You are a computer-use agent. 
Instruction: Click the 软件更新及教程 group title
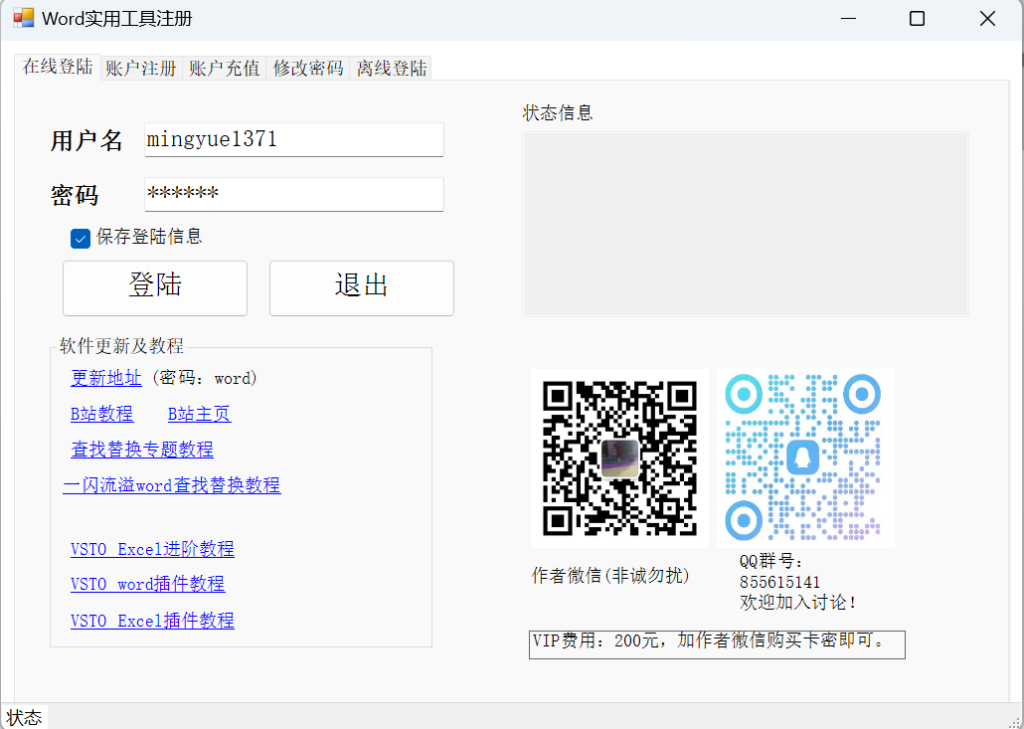pos(121,346)
